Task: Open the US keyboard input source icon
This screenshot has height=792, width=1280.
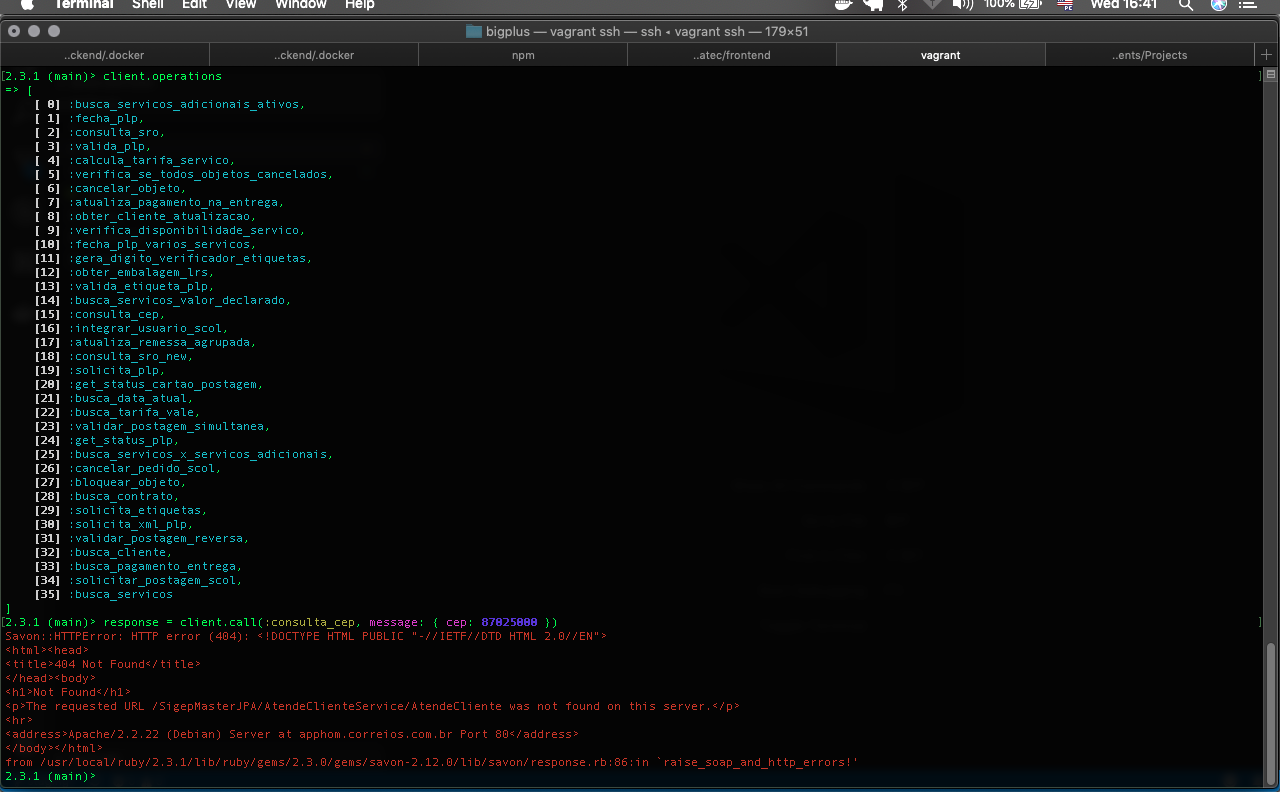Action: 1063,5
